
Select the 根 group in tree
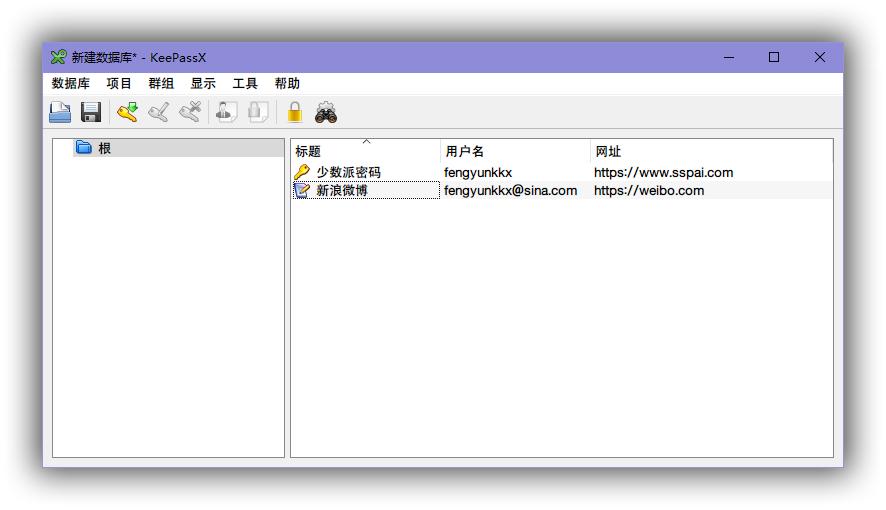click(179, 148)
